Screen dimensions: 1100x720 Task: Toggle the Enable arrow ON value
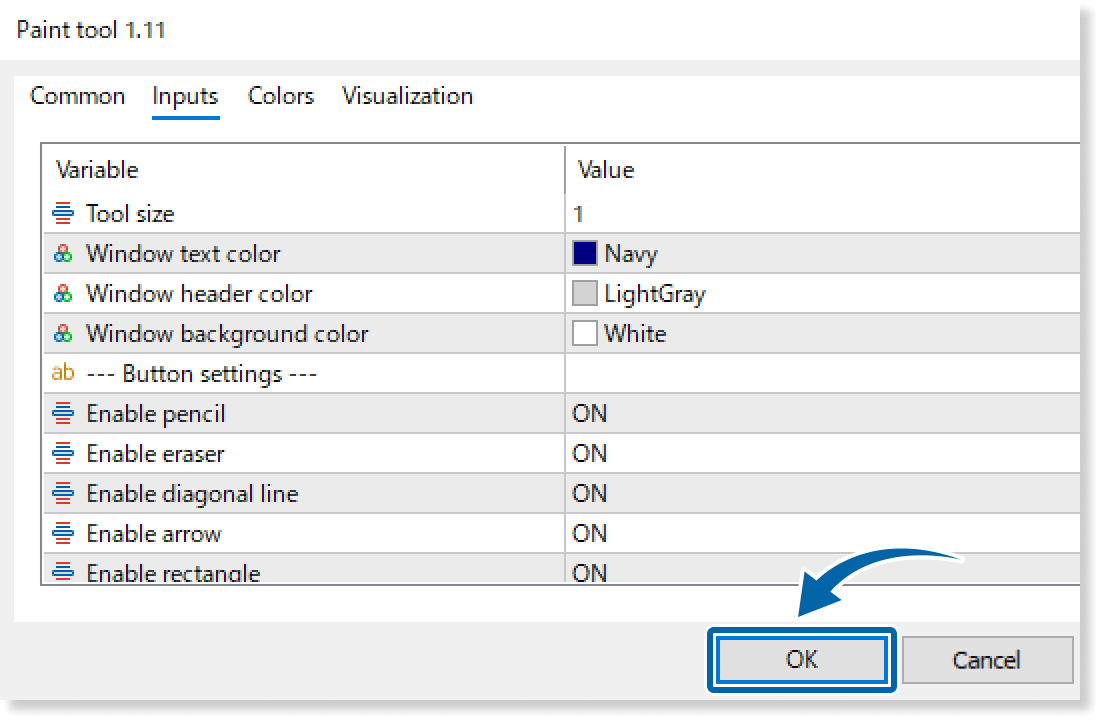pos(590,533)
